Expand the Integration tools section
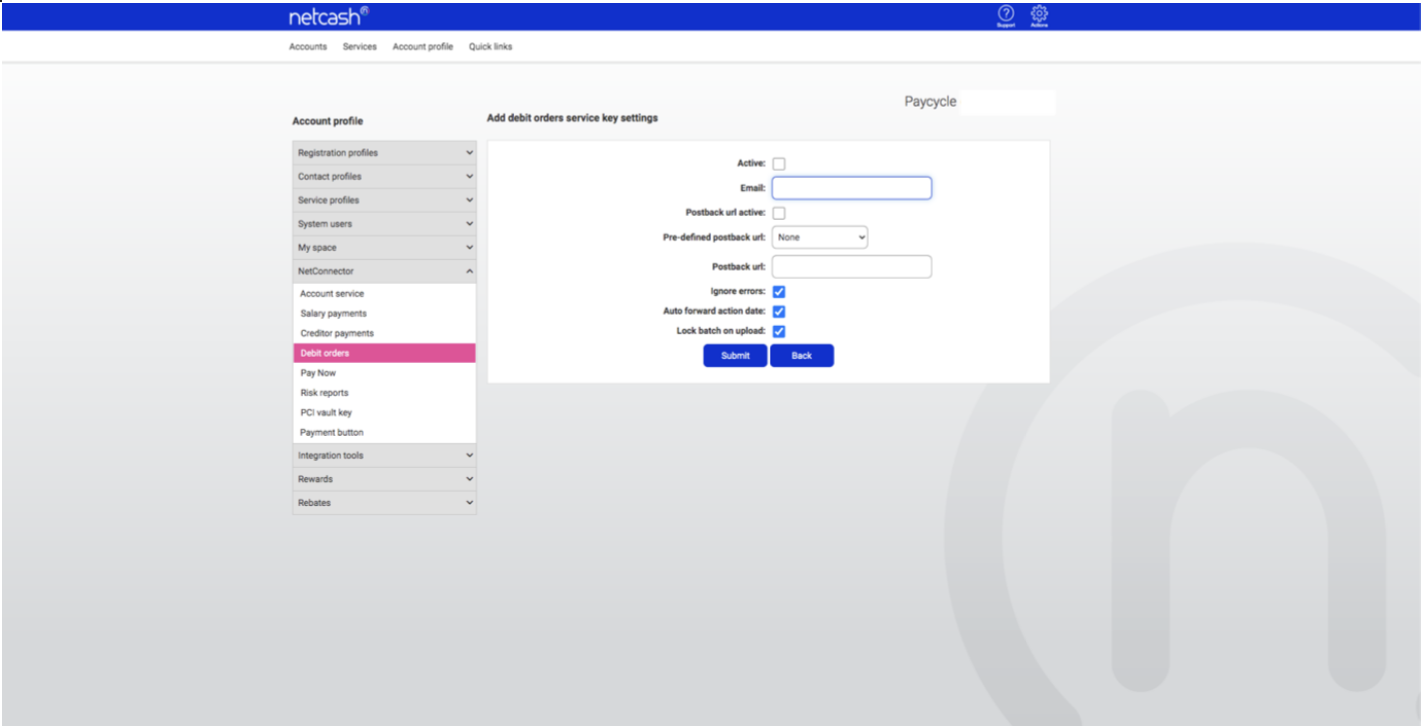 [384, 456]
